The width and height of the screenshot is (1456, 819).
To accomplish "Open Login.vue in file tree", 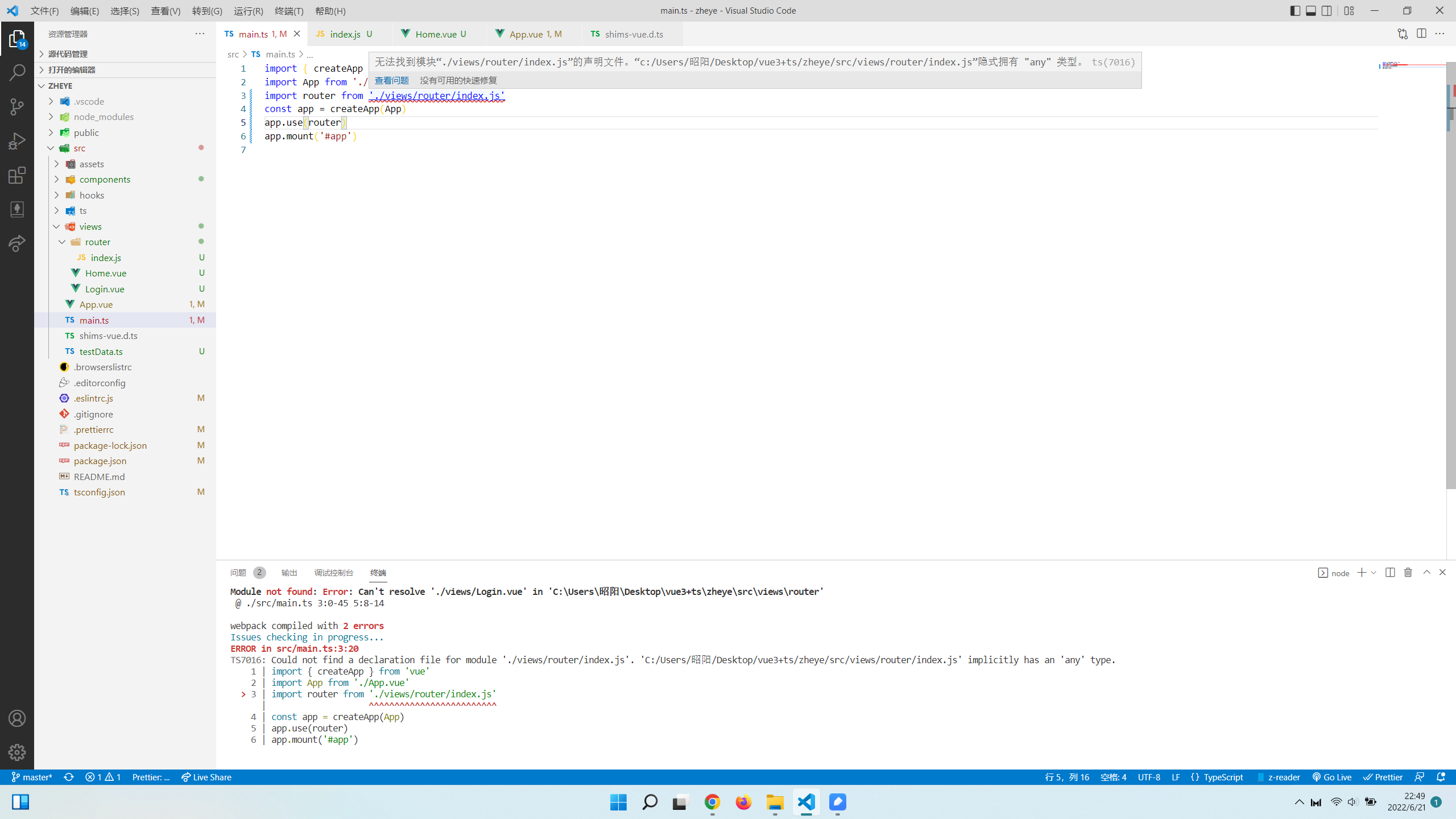I will [x=125, y=289].
